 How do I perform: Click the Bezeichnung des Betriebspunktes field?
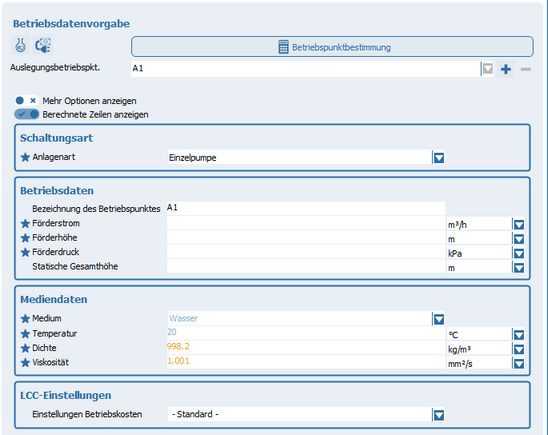pyautogui.click(x=306, y=208)
